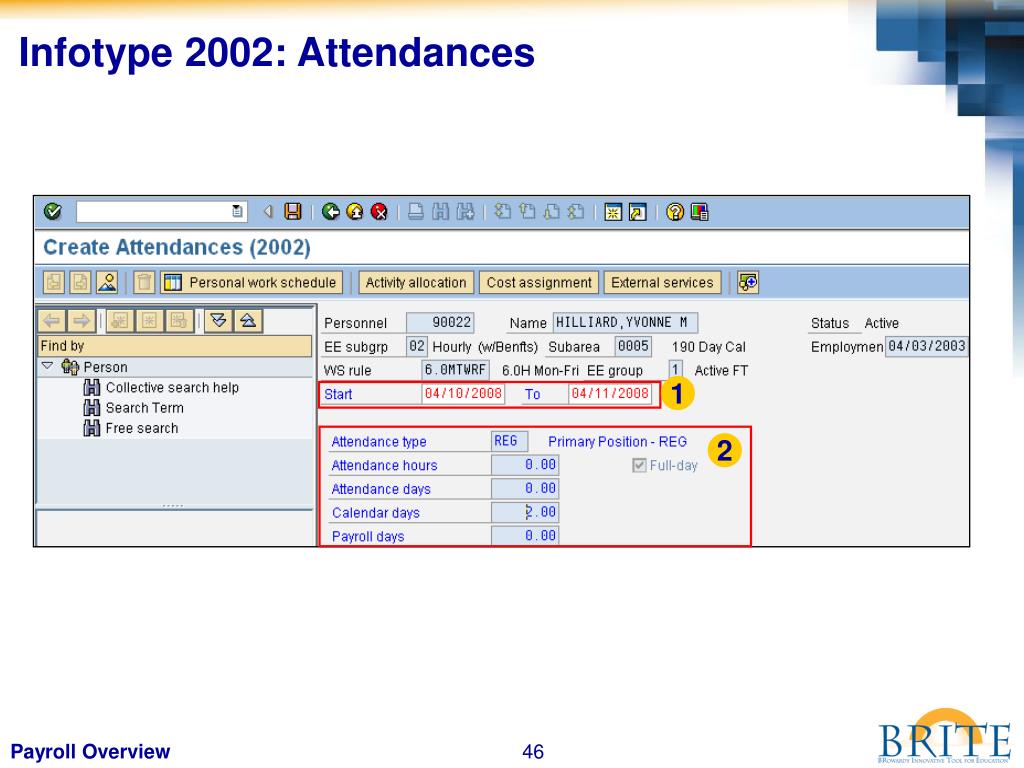Click the 'Active FT' text
The image size is (1024, 768).
pos(721,370)
